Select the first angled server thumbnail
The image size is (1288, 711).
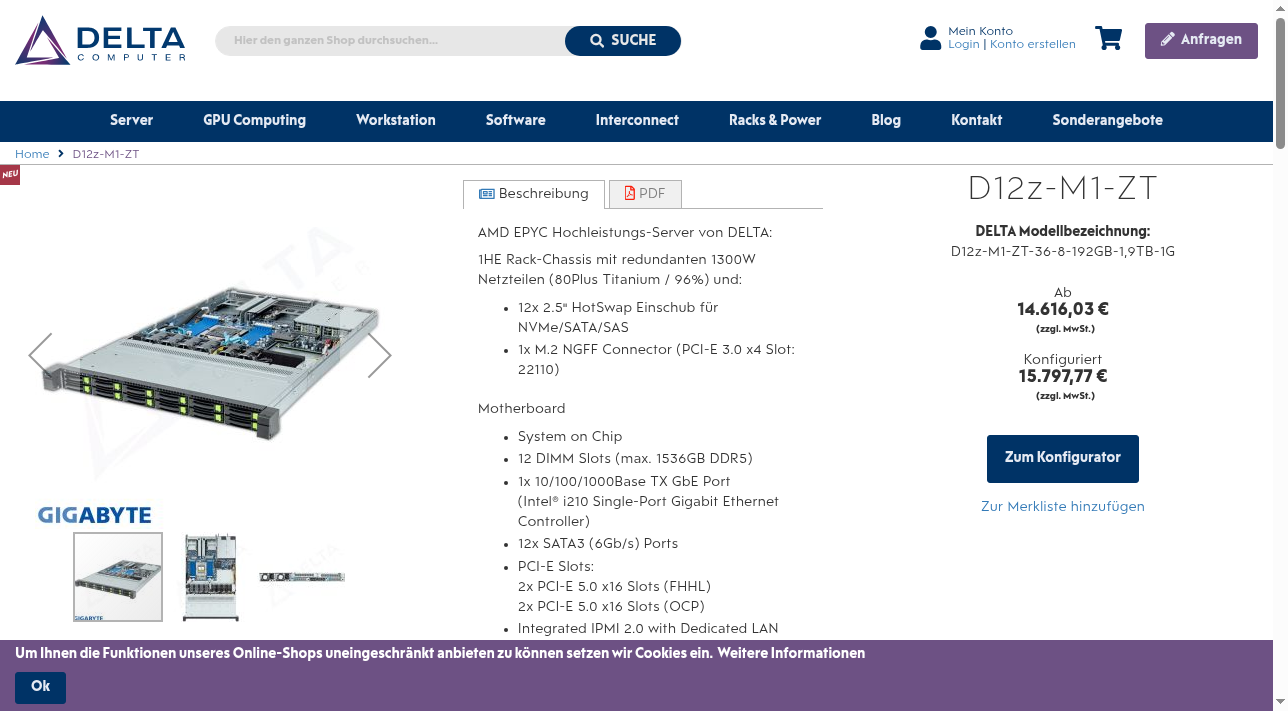click(x=118, y=577)
